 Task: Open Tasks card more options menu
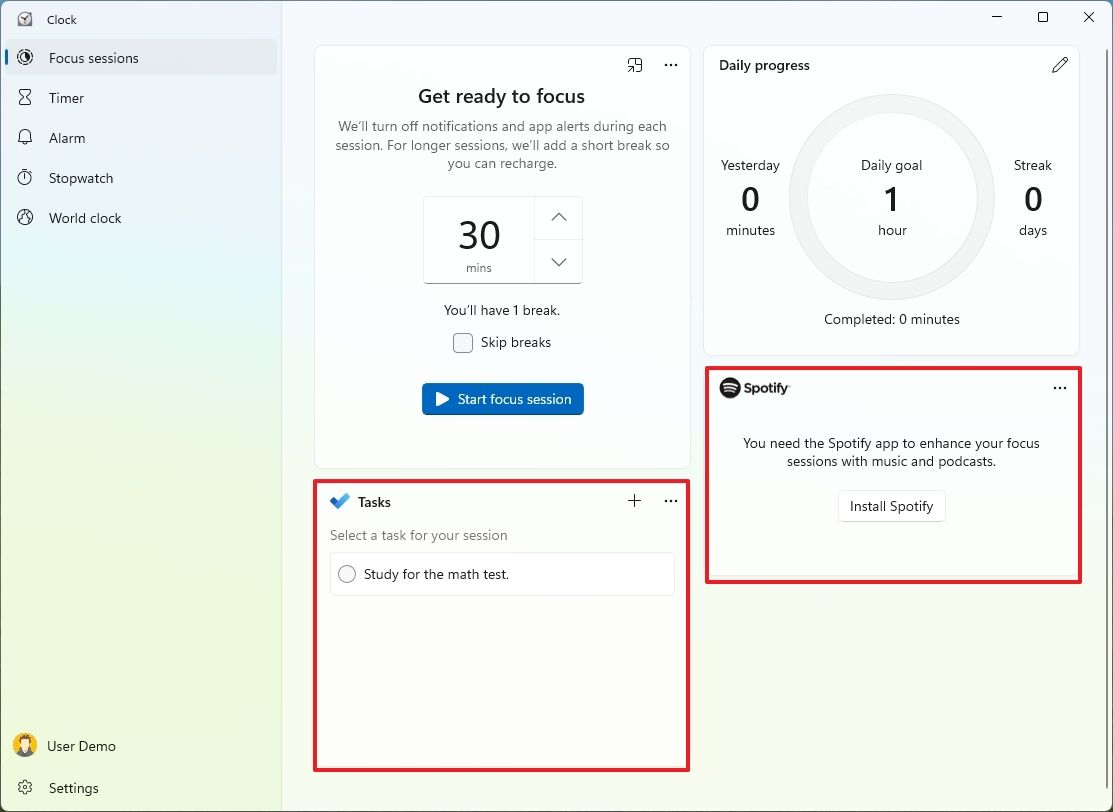671,501
